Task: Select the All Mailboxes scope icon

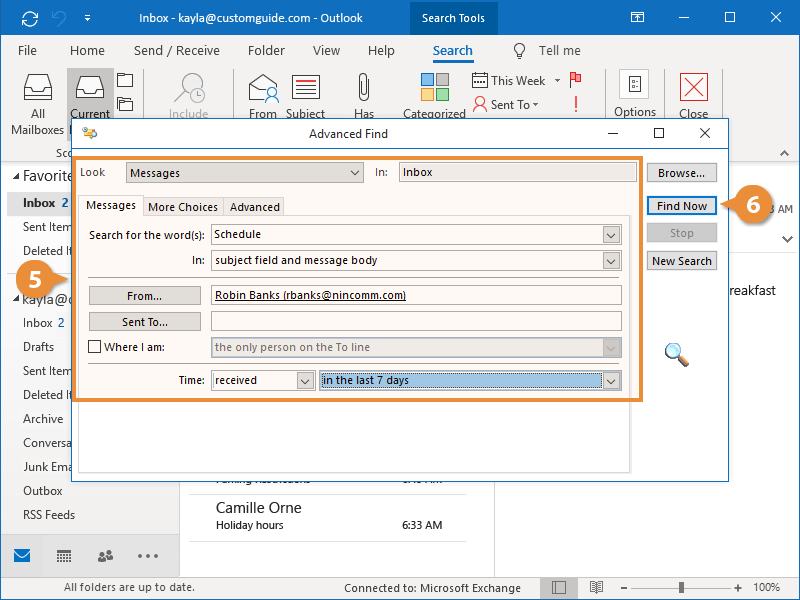Action: pos(38,87)
